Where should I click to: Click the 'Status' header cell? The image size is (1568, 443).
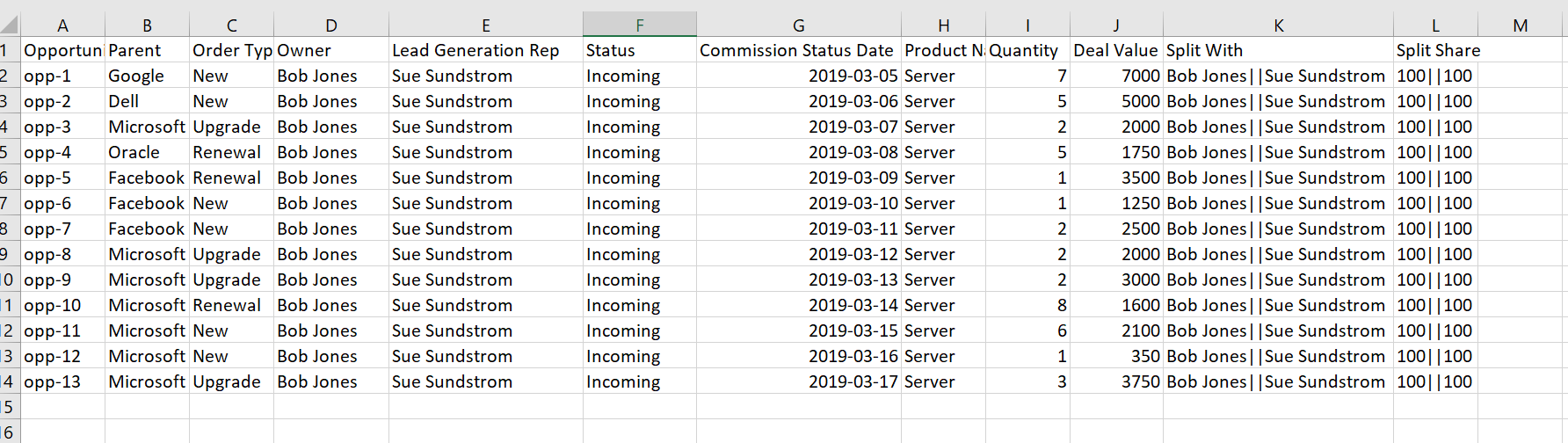click(640, 50)
